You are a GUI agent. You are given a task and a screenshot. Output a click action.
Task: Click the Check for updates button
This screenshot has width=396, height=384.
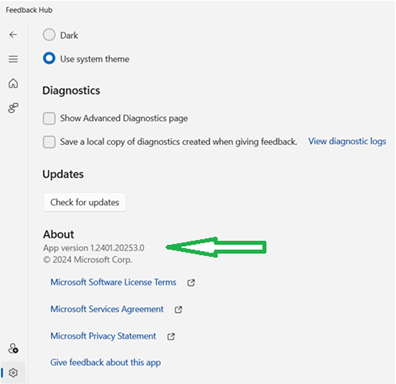point(84,202)
